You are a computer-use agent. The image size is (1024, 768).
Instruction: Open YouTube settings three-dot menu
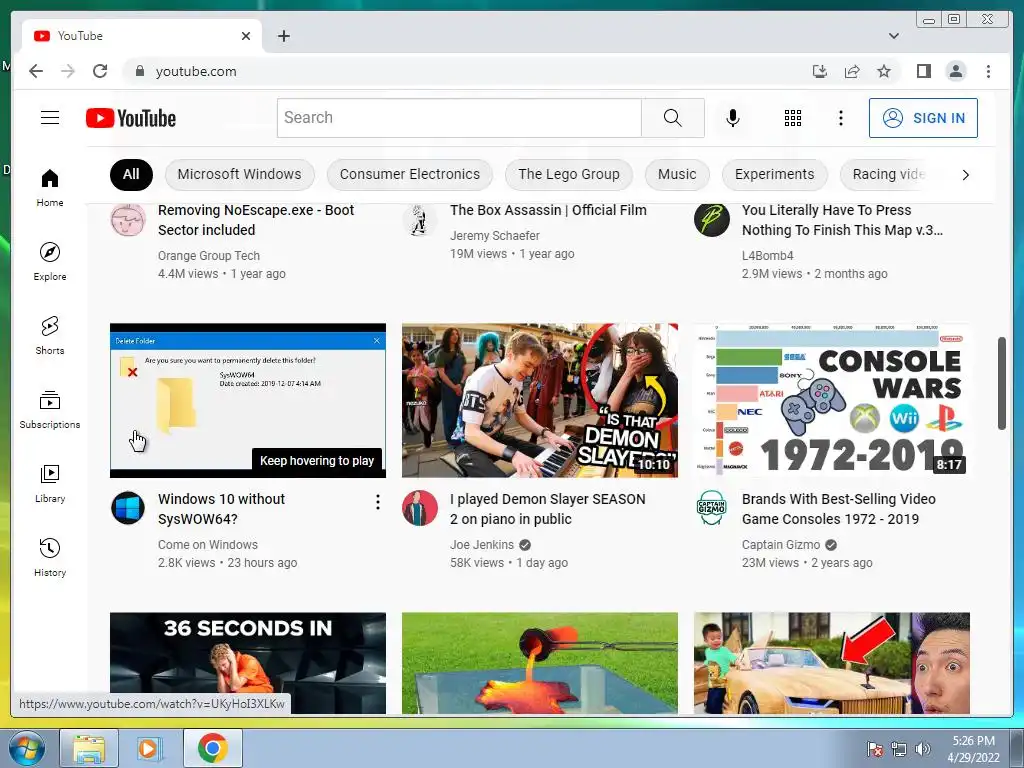[840, 118]
